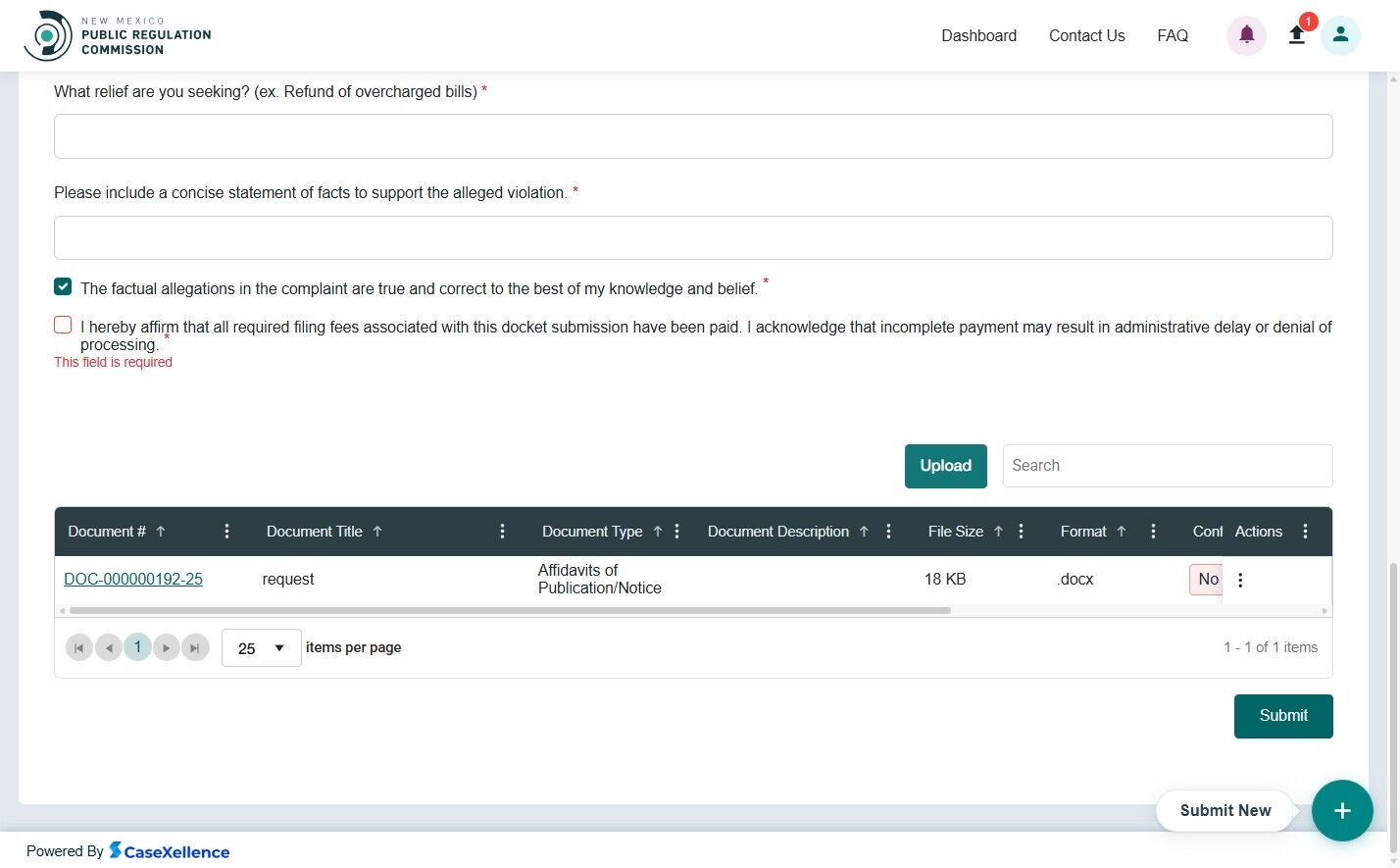Viewport: 1400px width, 868px height.
Task: Jump to first page in pagination
Action: coord(79,647)
